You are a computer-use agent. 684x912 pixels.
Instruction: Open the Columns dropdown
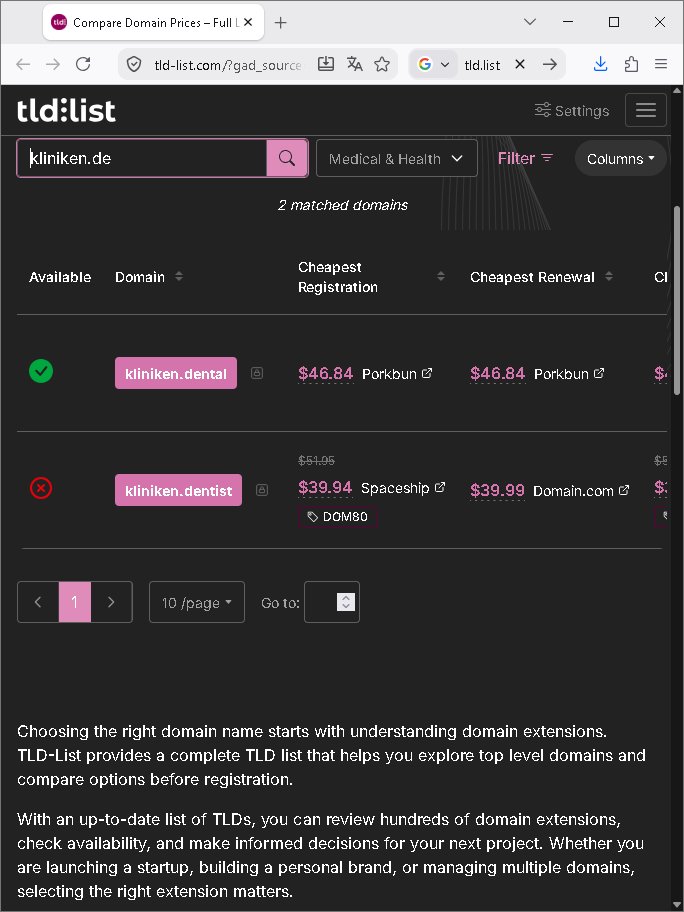621,158
